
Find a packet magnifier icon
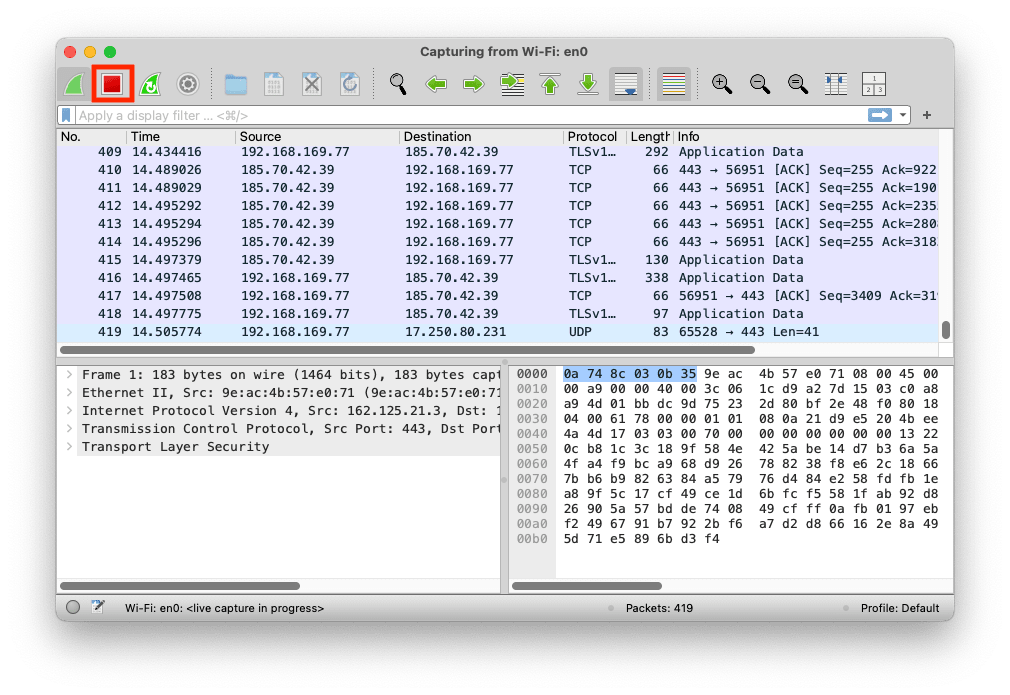(x=398, y=84)
